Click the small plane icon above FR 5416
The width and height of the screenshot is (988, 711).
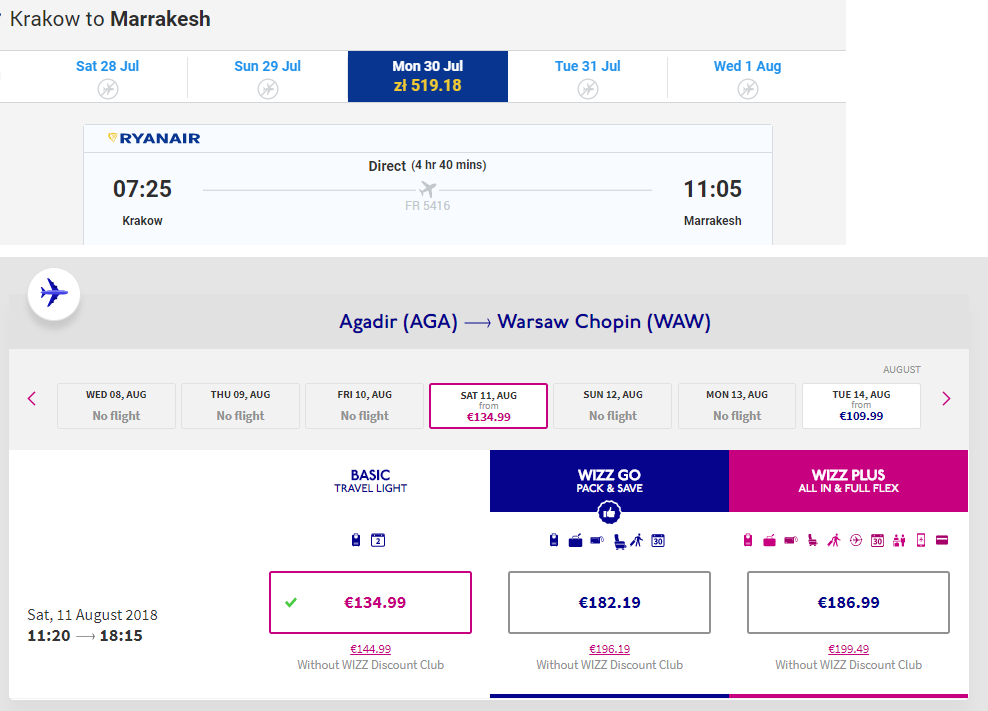(x=428, y=189)
